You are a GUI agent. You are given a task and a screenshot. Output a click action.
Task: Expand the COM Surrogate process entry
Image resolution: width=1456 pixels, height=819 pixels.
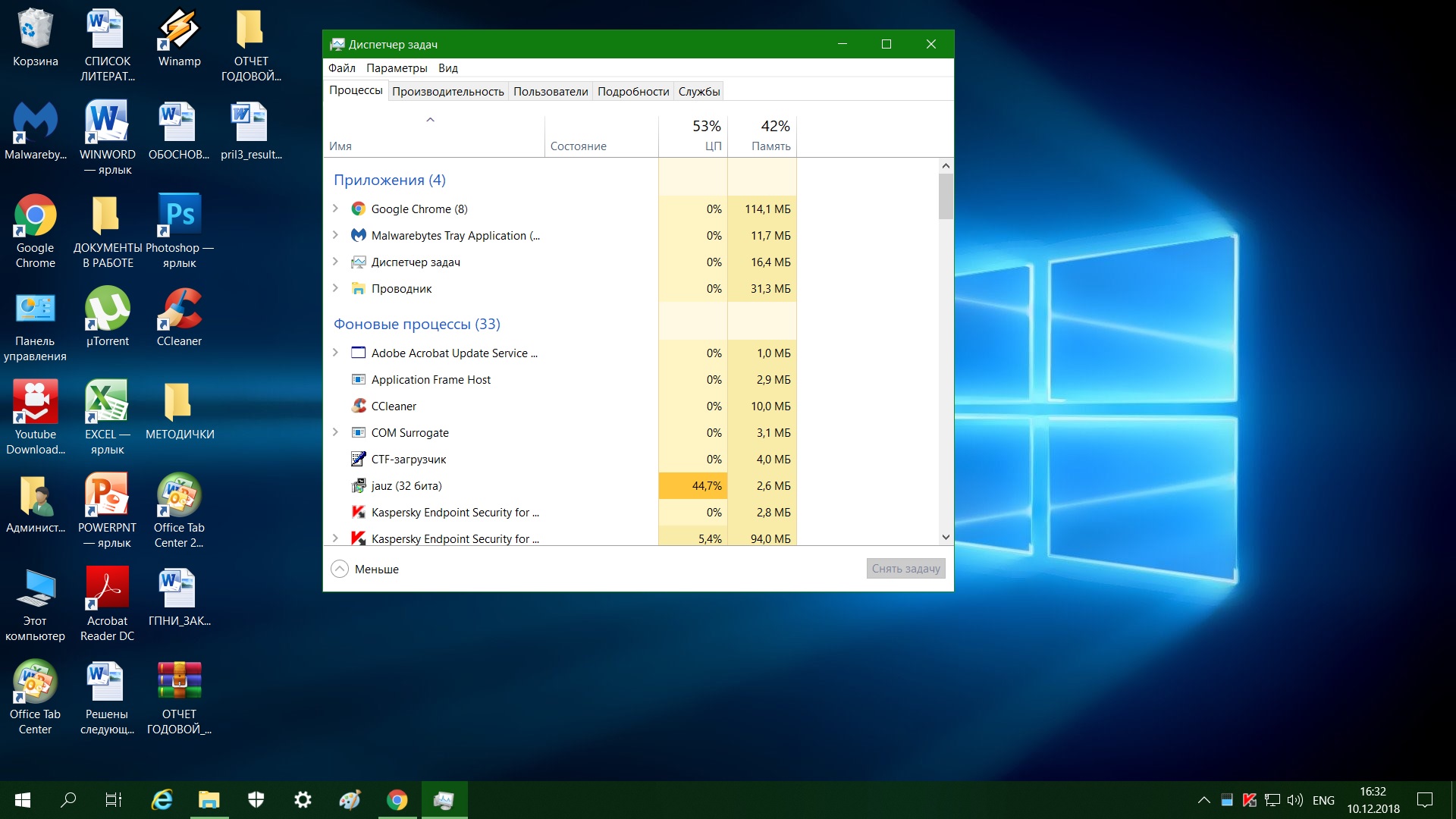[335, 432]
